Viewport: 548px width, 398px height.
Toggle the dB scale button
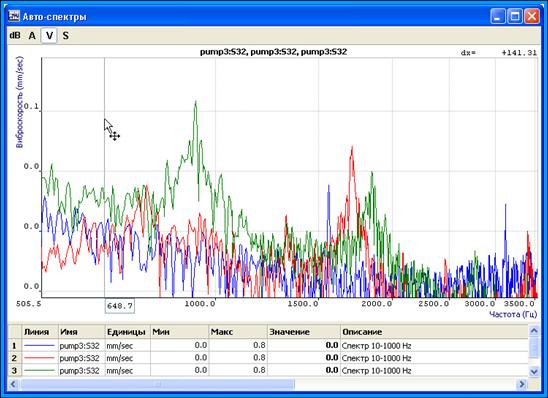[x=15, y=35]
